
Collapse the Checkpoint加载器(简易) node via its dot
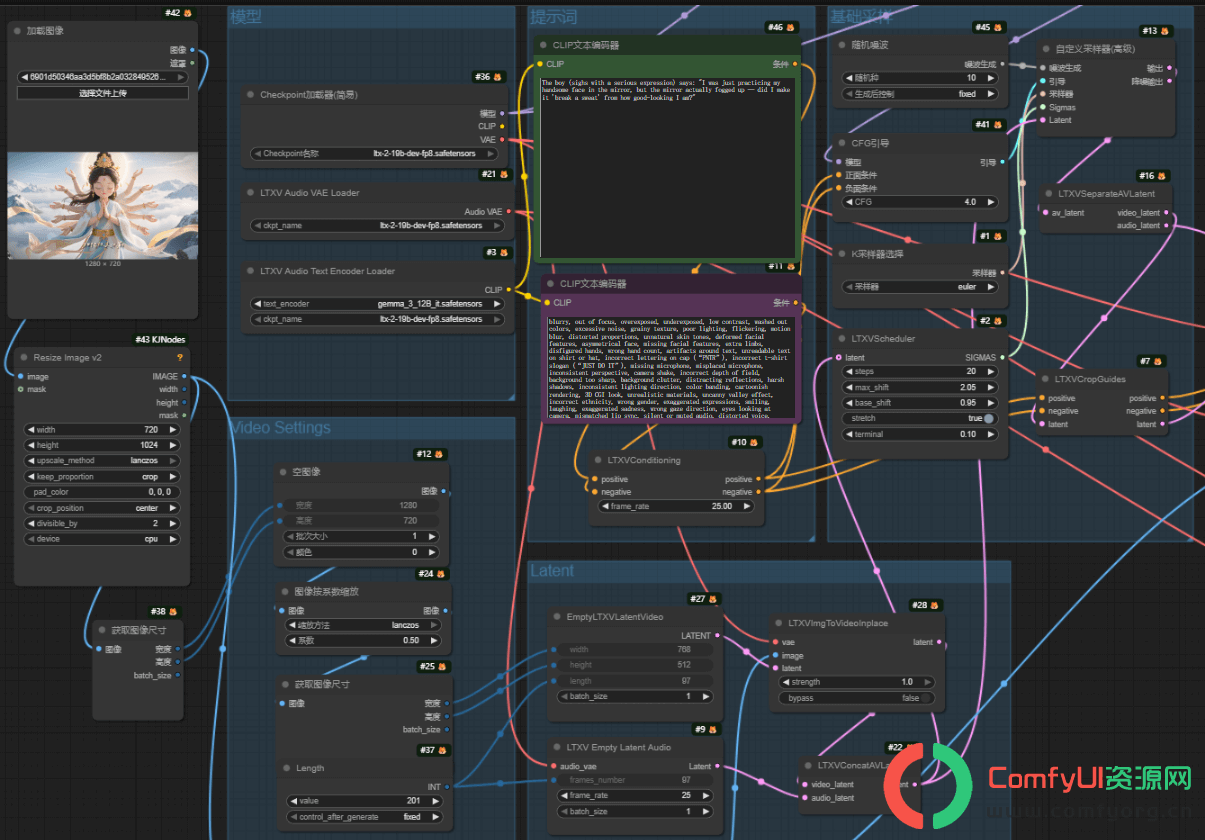[x=249, y=95]
